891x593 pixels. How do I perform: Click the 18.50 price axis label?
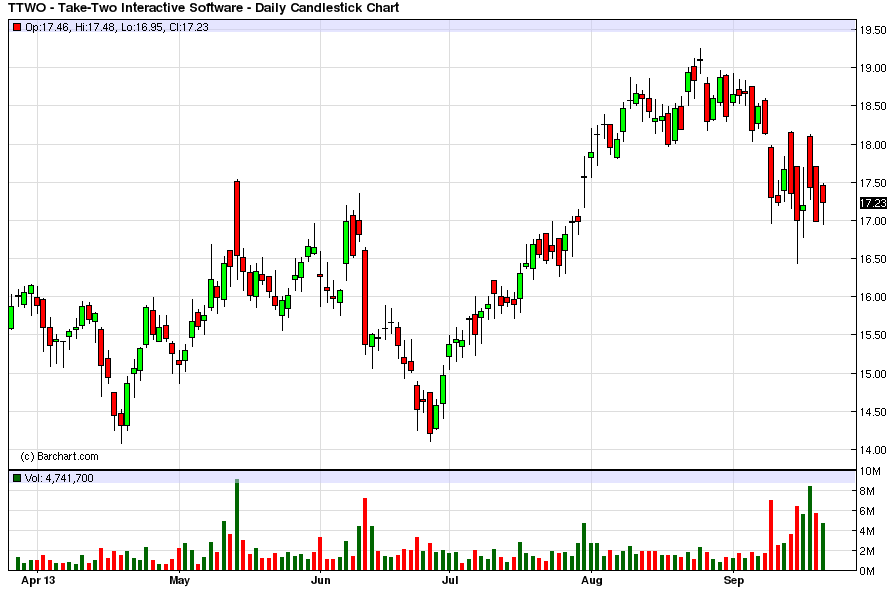872,106
